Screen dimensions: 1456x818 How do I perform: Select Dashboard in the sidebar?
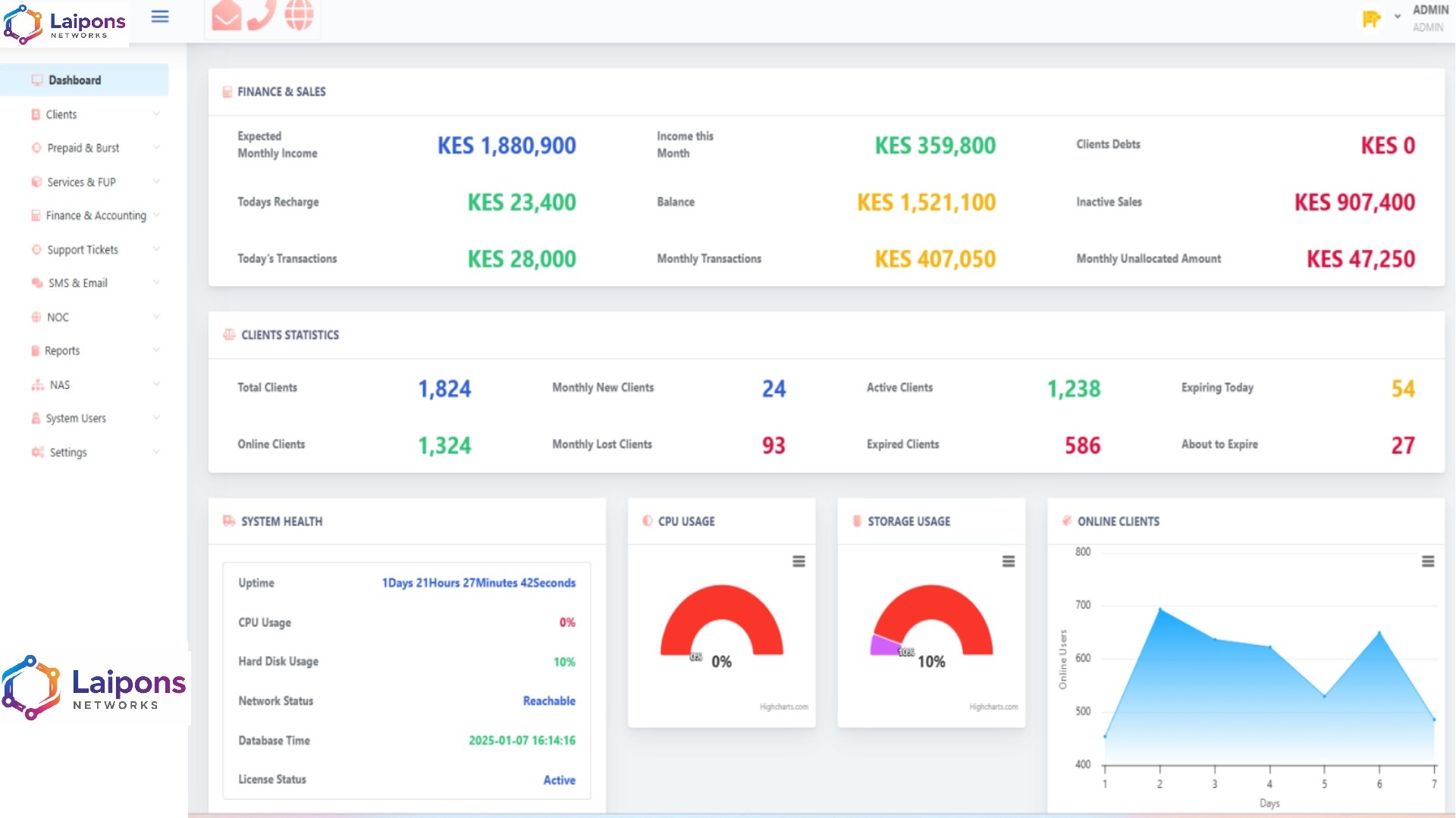click(x=74, y=79)
